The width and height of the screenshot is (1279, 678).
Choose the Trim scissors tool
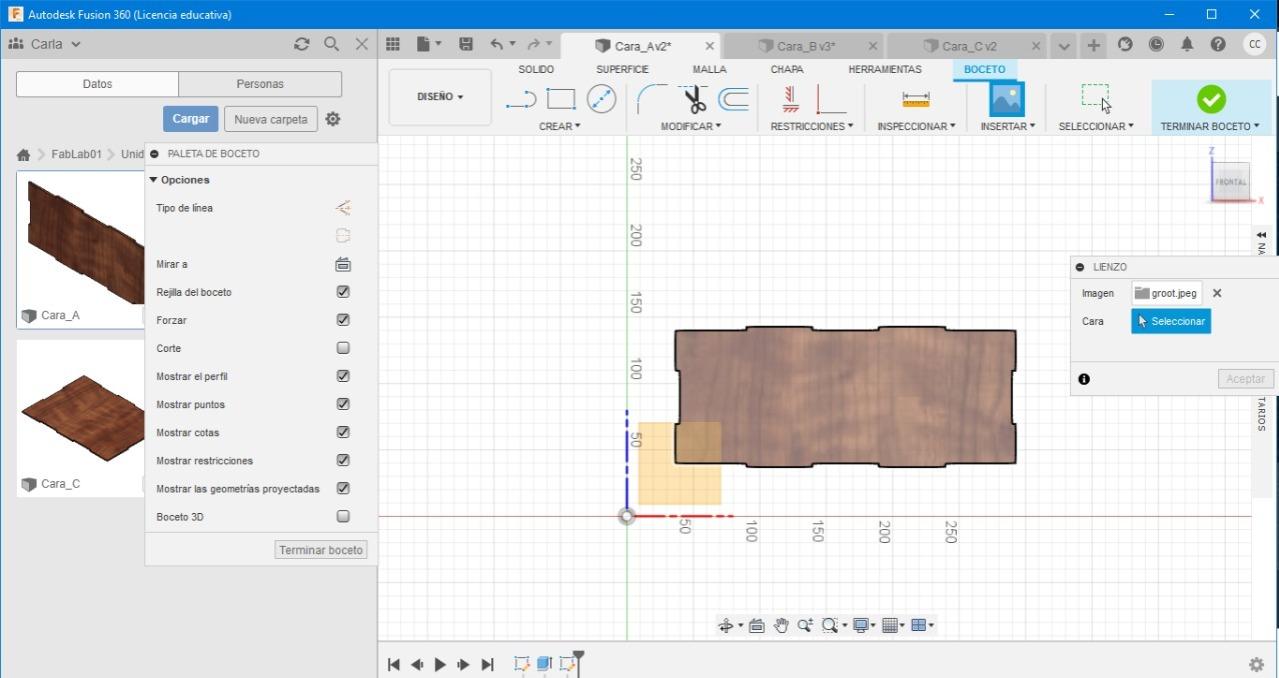[x=694, y=99]
